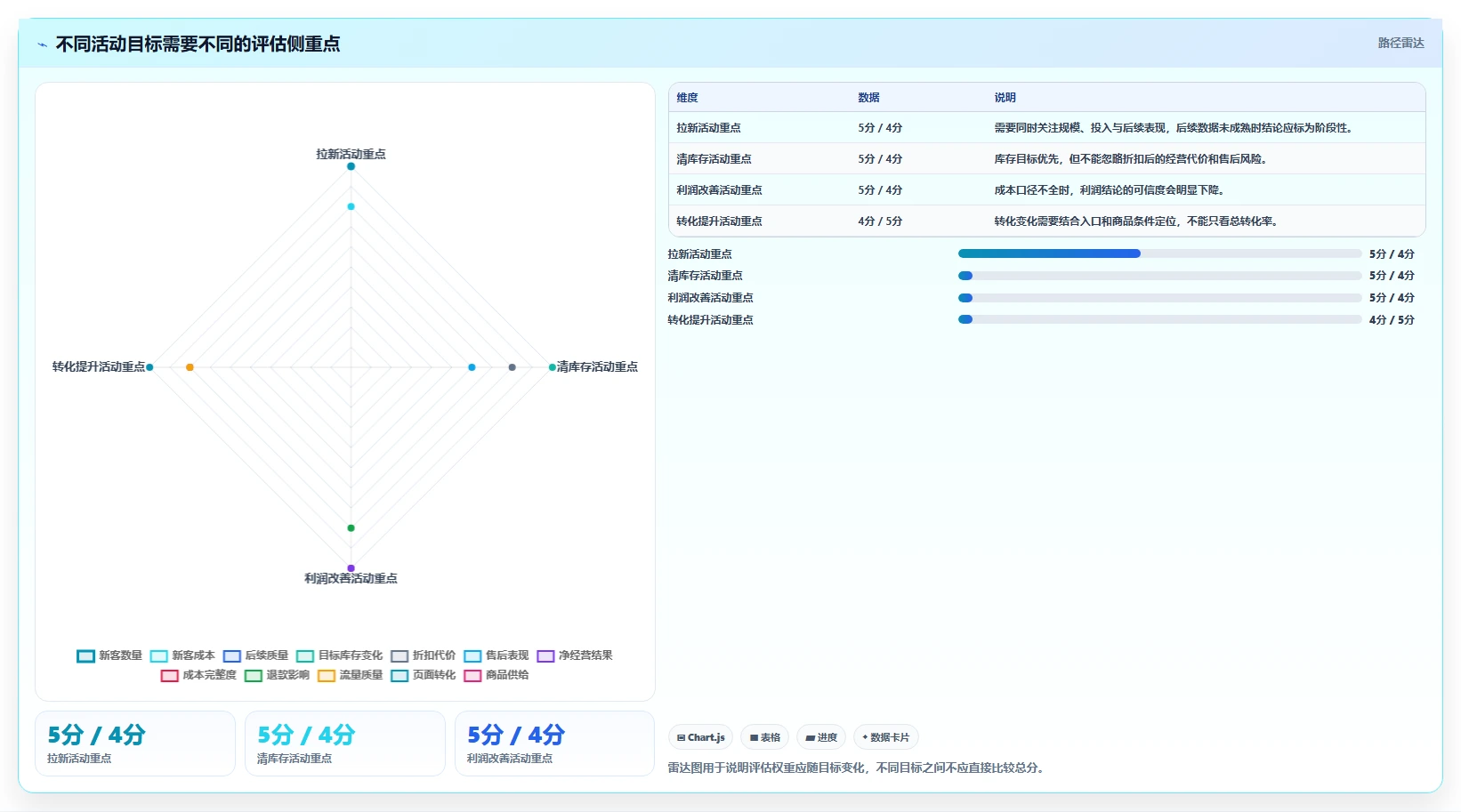Hide the 折扣代价 legend series
The height and width of the screenshot is (812, 1461).
click(423, 655)
